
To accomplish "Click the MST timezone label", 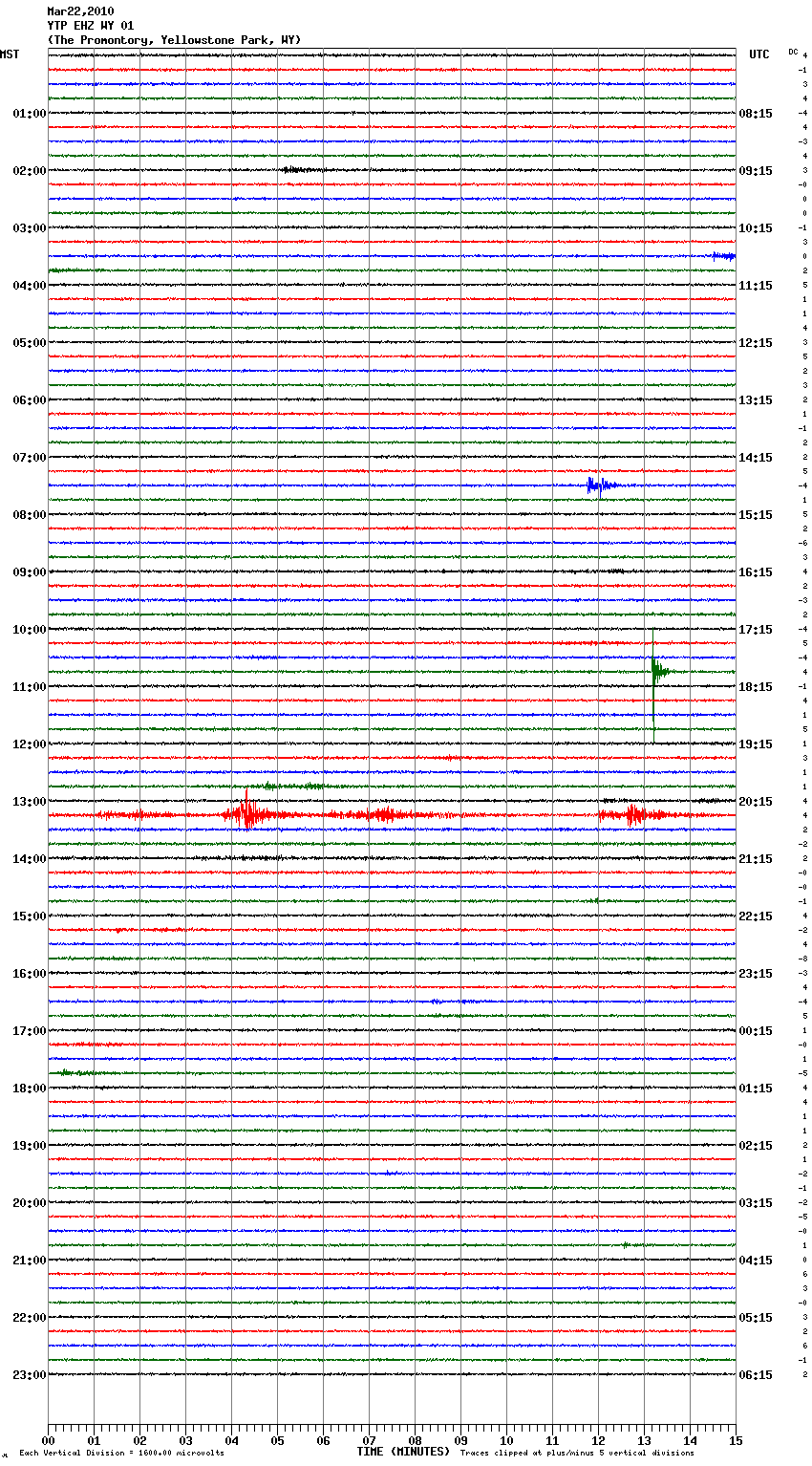I will pyautogui.click(x=10, y=54).
